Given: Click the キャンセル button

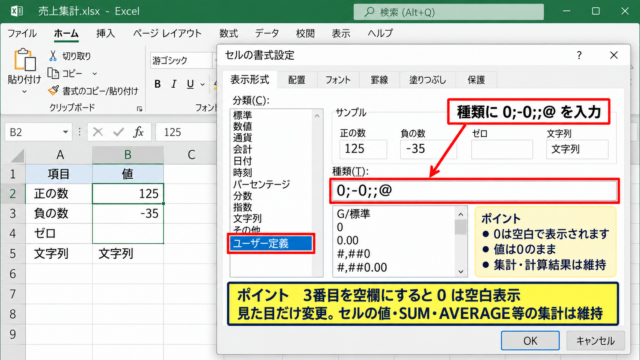Looking at the screenshot, I should click(596, 340).
